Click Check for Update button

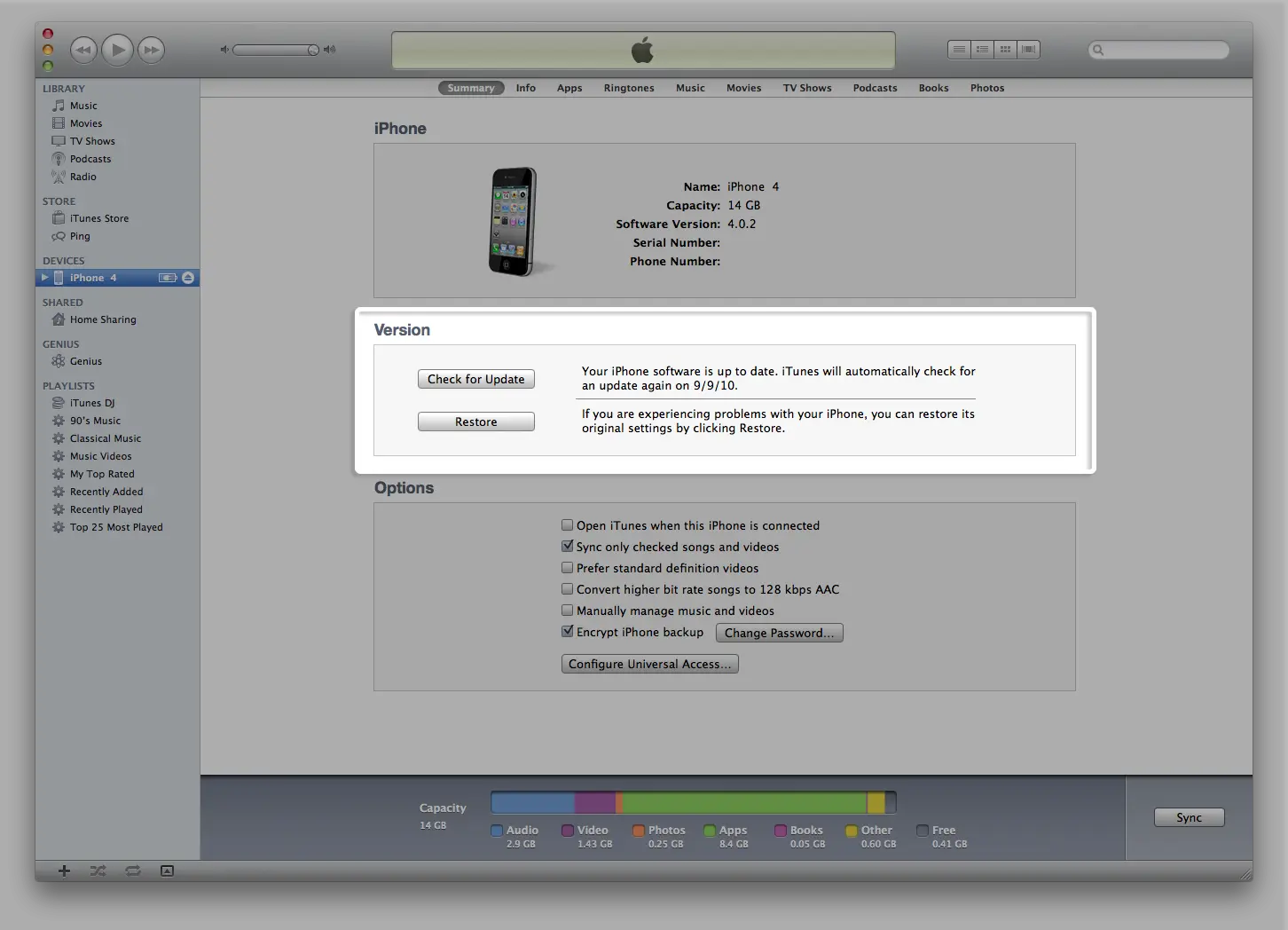[x=475, y=379]
